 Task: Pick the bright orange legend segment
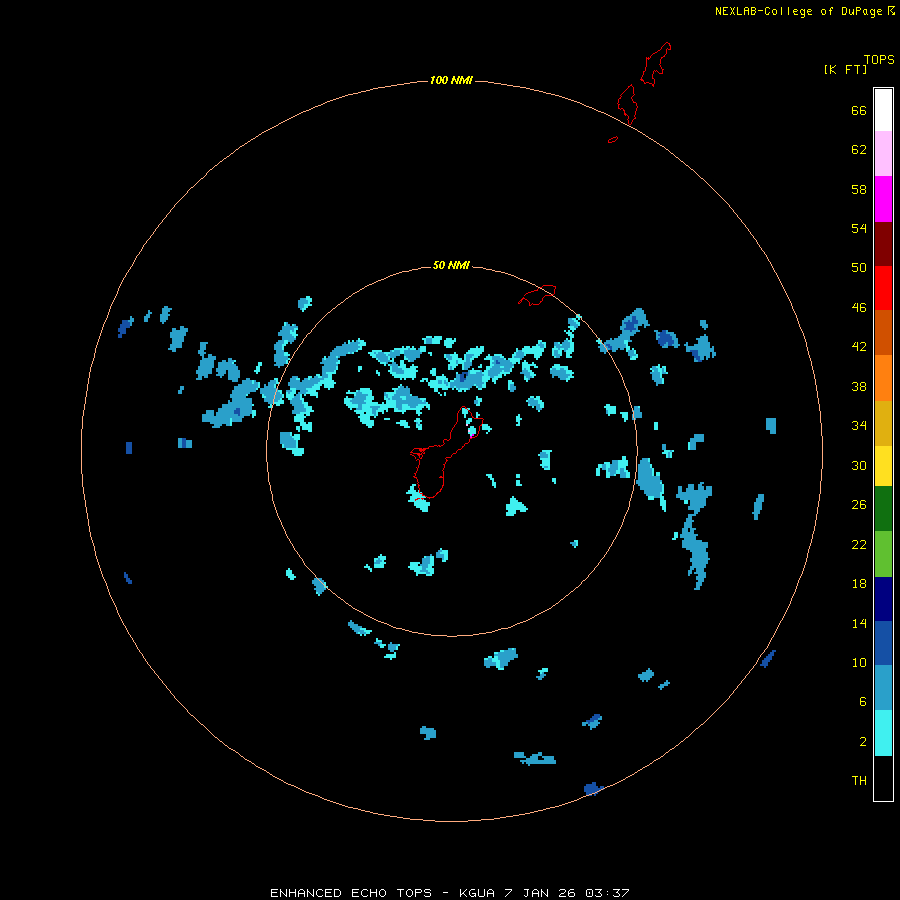tap(883, 378)
